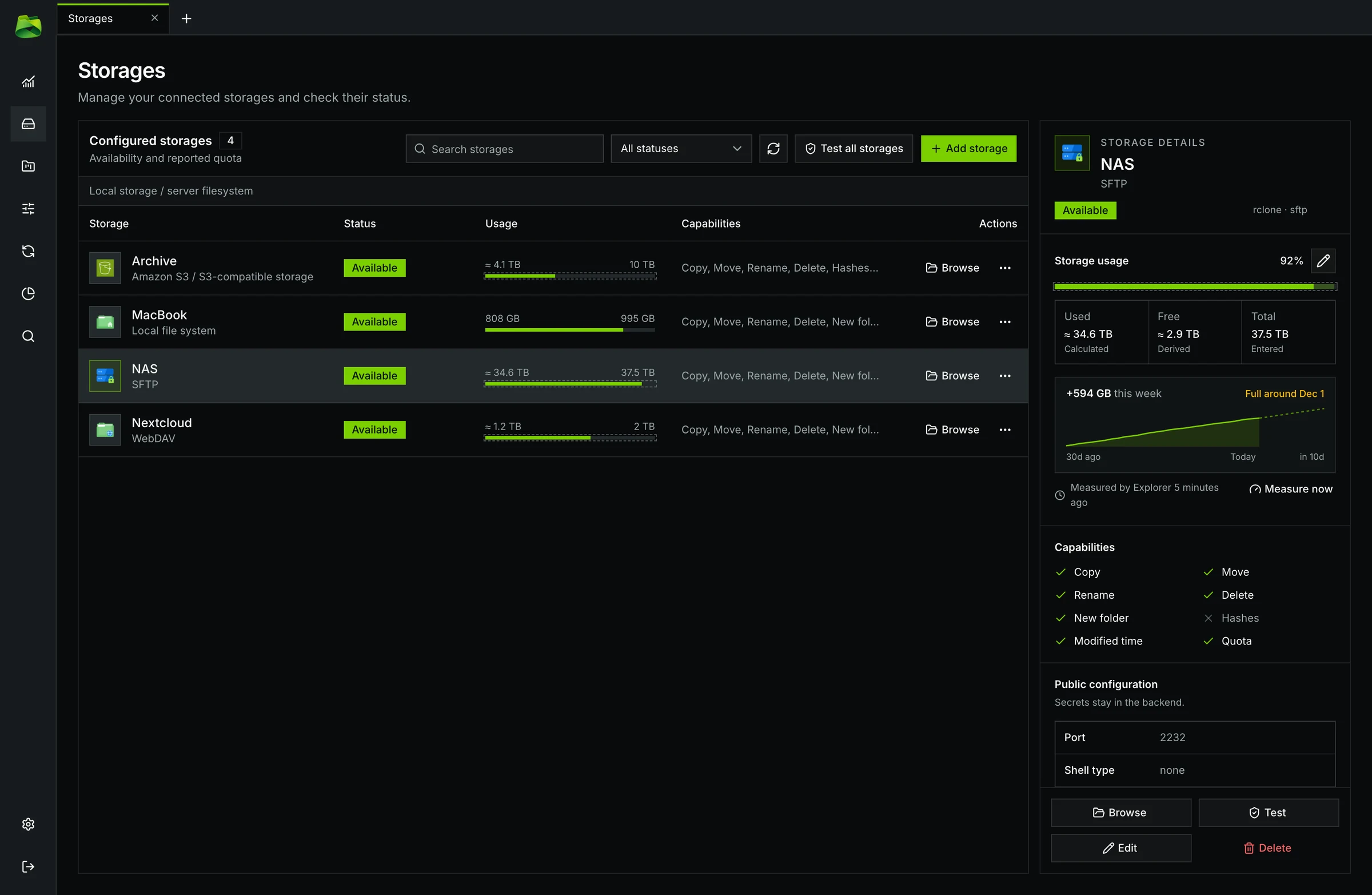Click the red Delete button
Screen dimensions: 1372x895
1268,848
